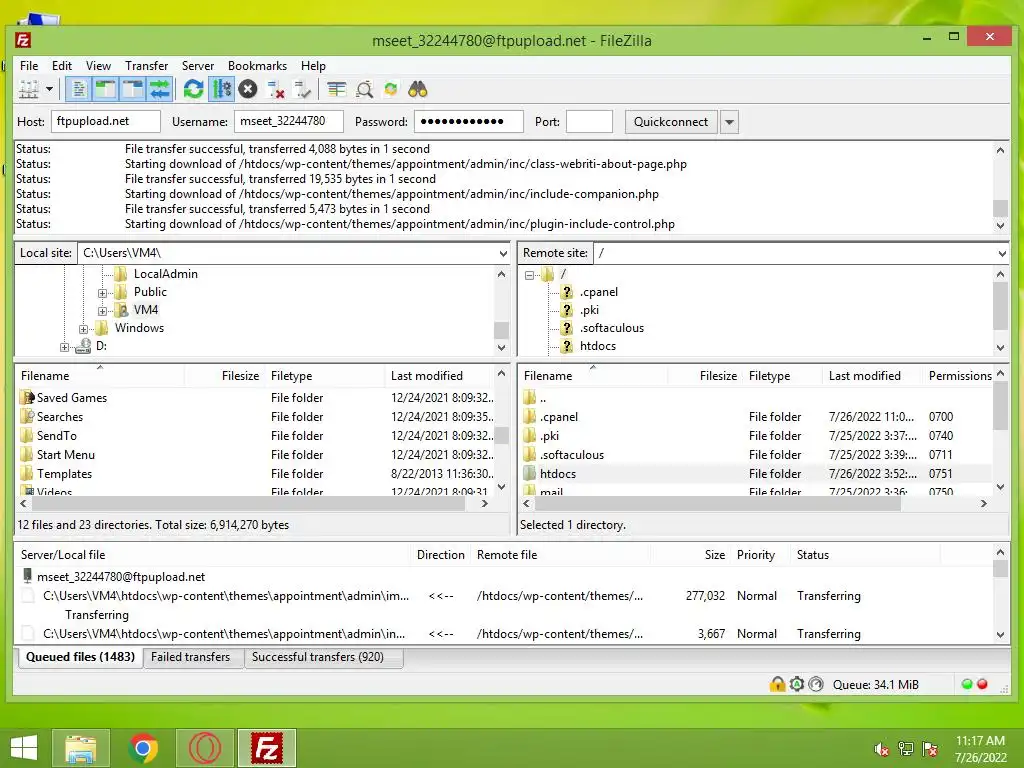Open File Explorer from the taskbar

click(80, 748)
